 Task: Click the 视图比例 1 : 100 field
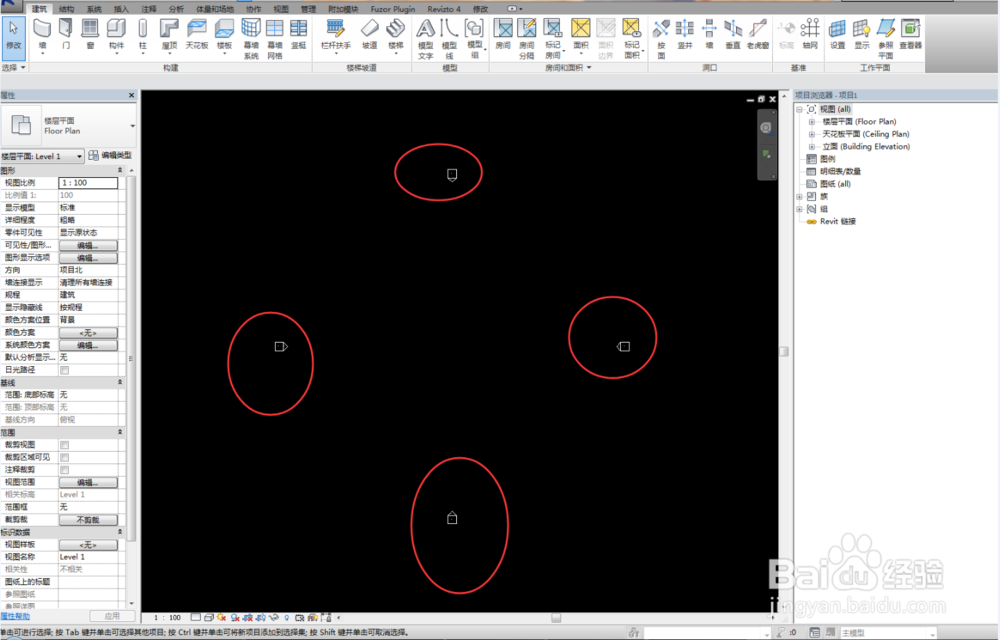click(88, 183)
